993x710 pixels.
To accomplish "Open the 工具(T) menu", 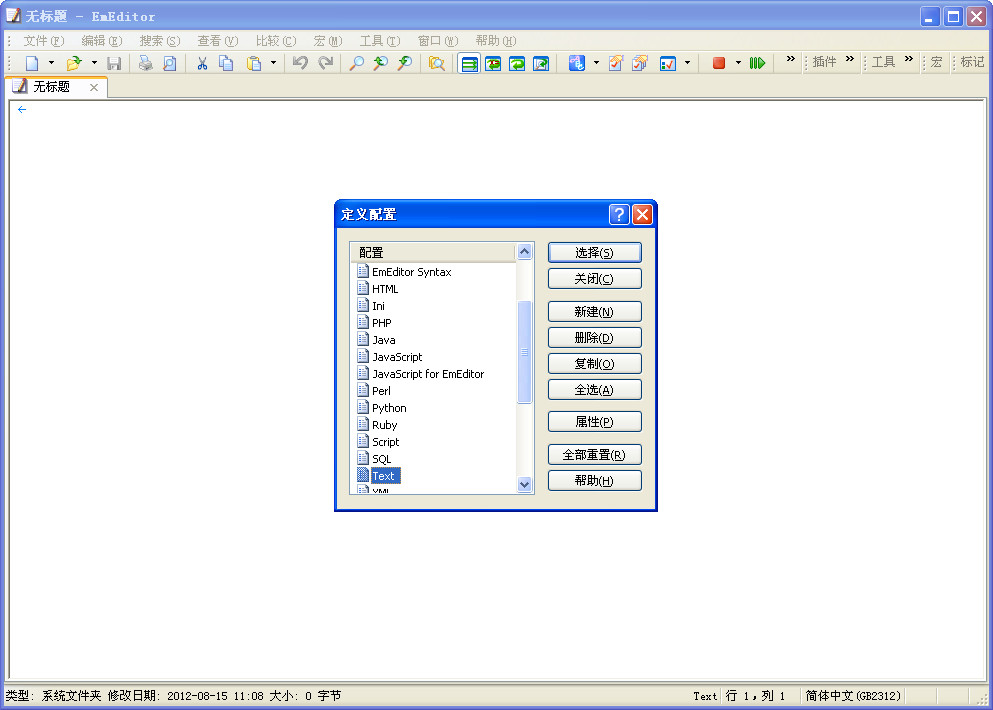I will click(x=379, y=41).
